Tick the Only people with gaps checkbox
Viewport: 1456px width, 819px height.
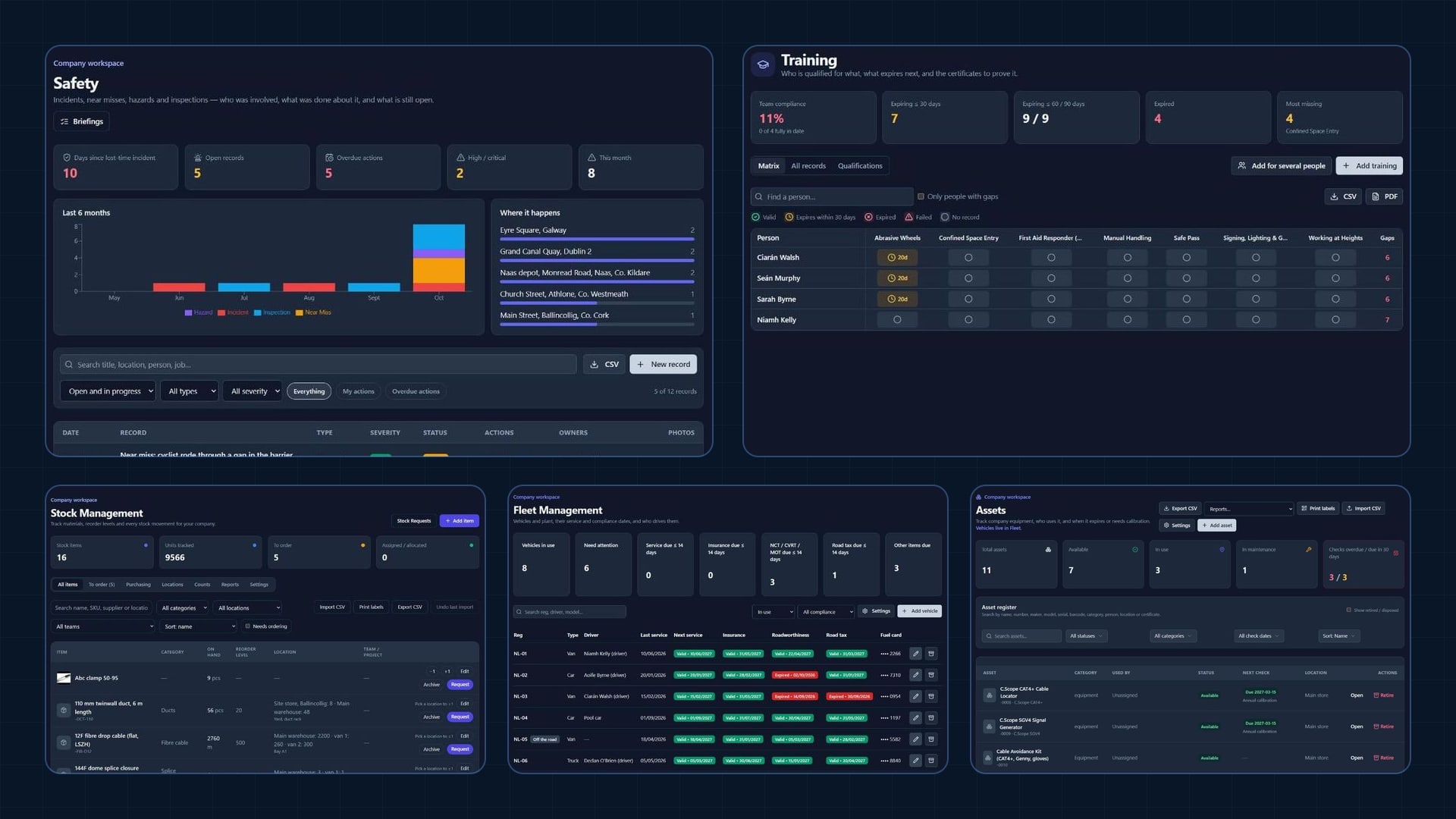[921, 197]
